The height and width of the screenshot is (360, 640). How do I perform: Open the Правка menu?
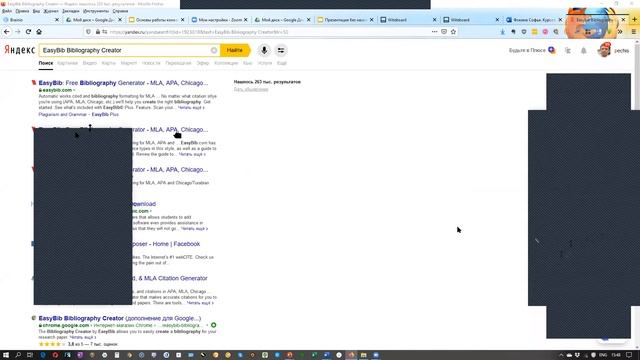click(22, 11)
